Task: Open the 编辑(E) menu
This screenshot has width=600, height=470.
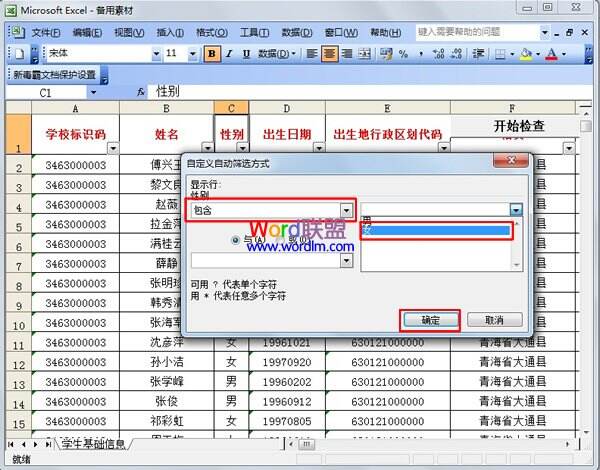Action: tap(87, 33)
